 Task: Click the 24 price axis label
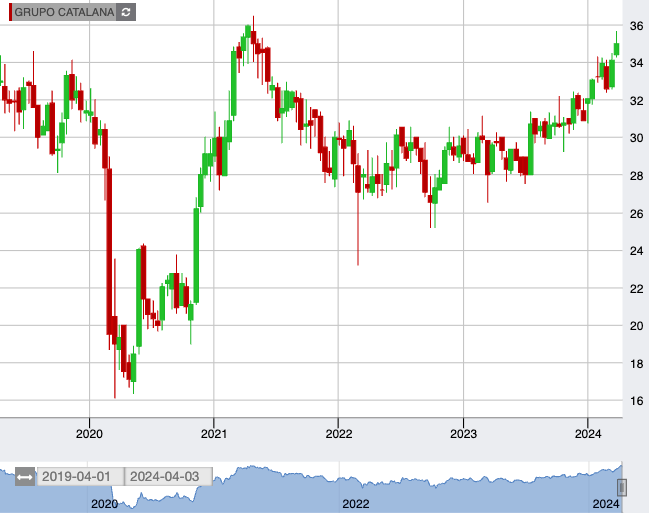(x=636, y=251)
